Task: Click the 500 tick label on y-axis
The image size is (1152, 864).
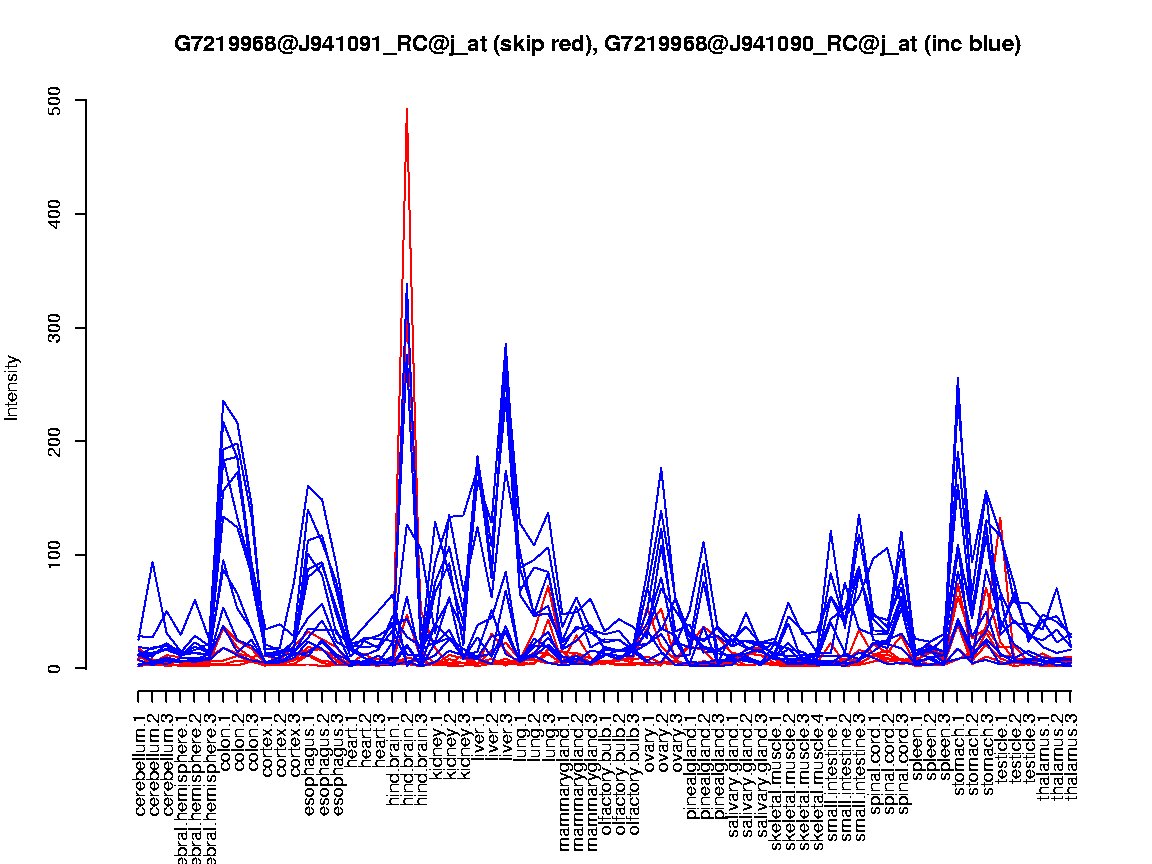Action: (x=54, y=101)
